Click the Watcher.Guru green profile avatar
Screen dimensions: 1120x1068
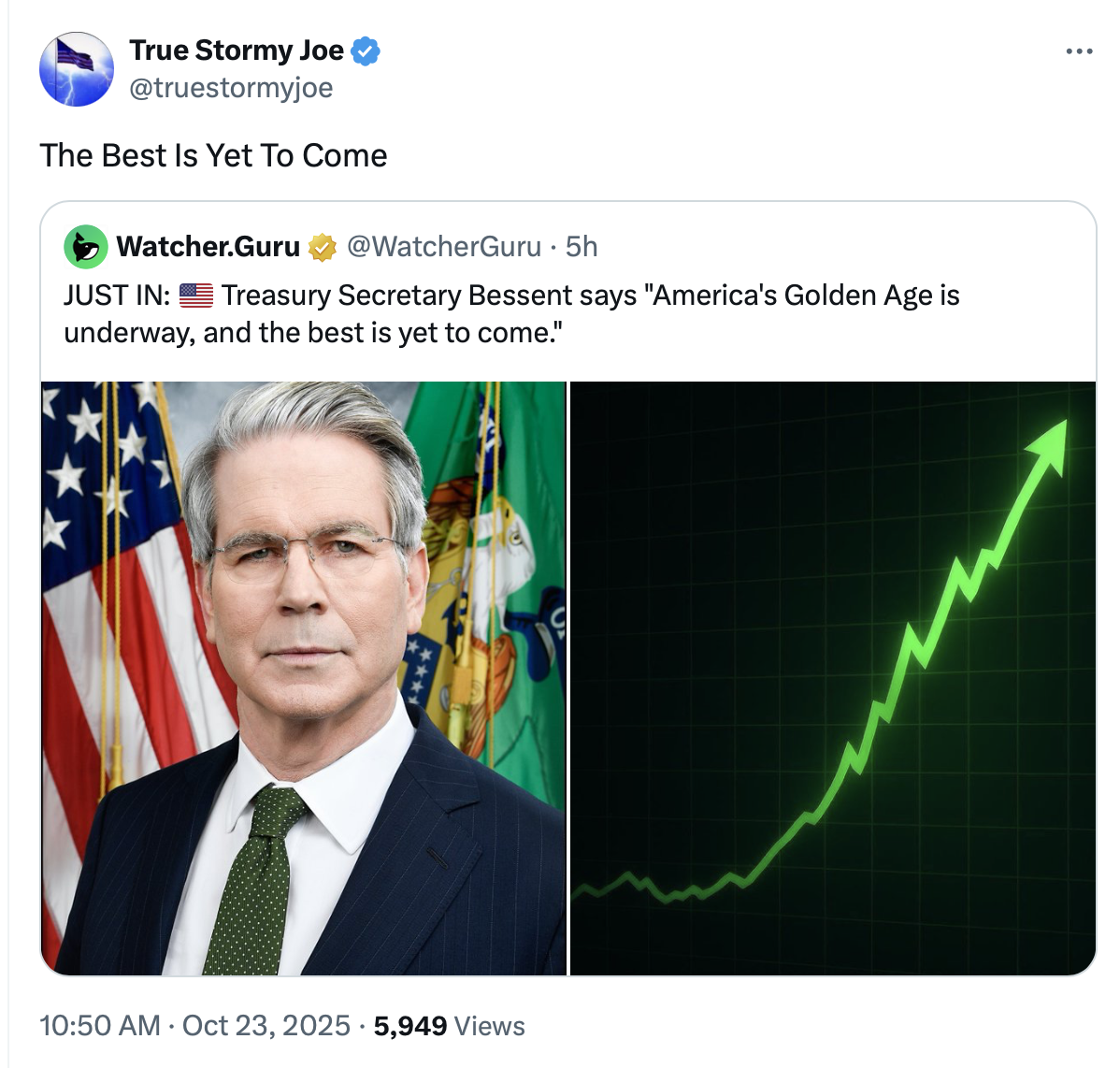(x=85, y=247)
